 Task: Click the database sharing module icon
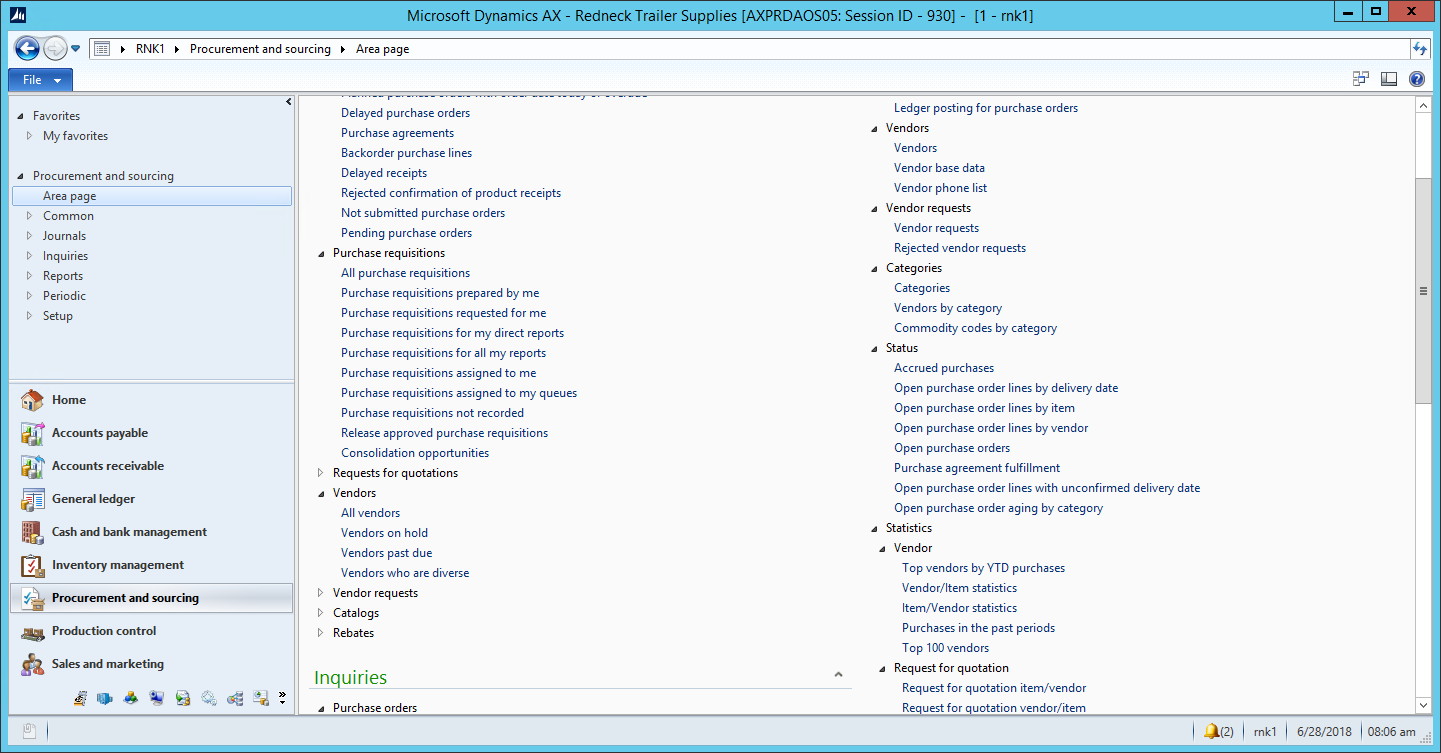click(235, 698)
